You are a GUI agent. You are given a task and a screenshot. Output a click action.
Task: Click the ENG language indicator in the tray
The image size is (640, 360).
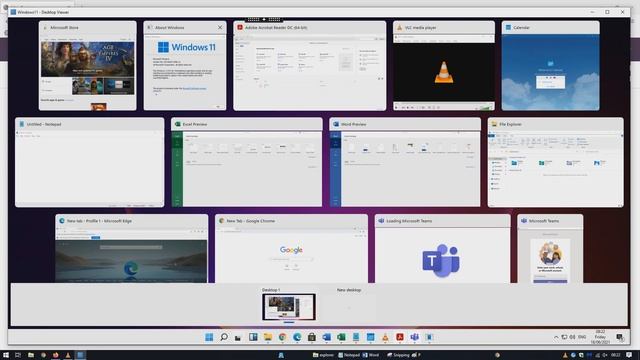tap(582, 337)
